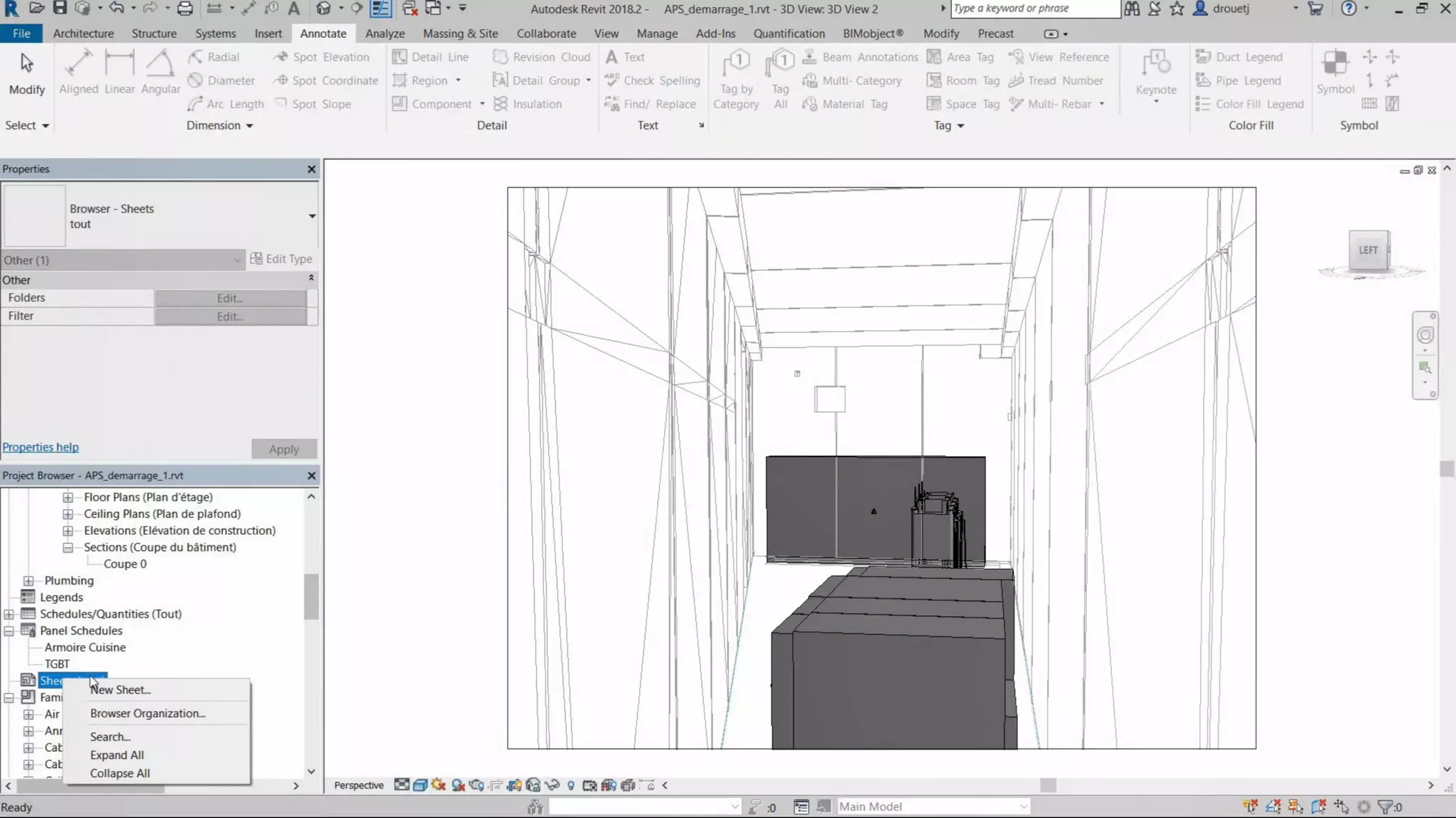Open the Tag panel dropdown

coord(949,125)
